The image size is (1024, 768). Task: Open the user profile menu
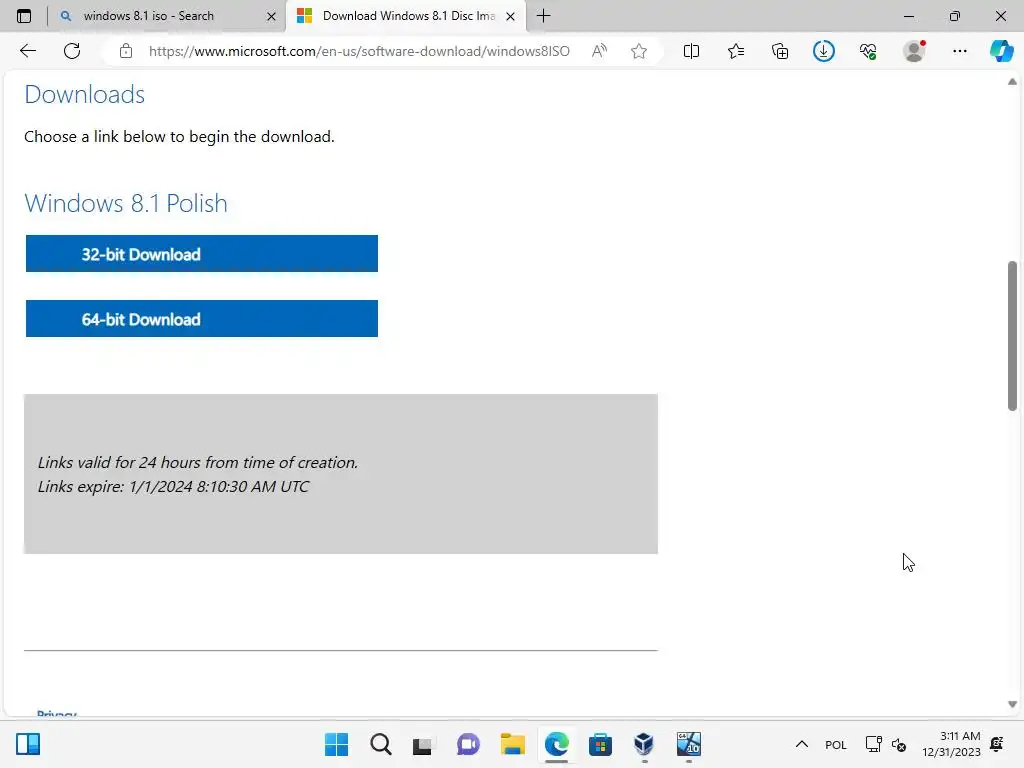(x=914, y=51)
